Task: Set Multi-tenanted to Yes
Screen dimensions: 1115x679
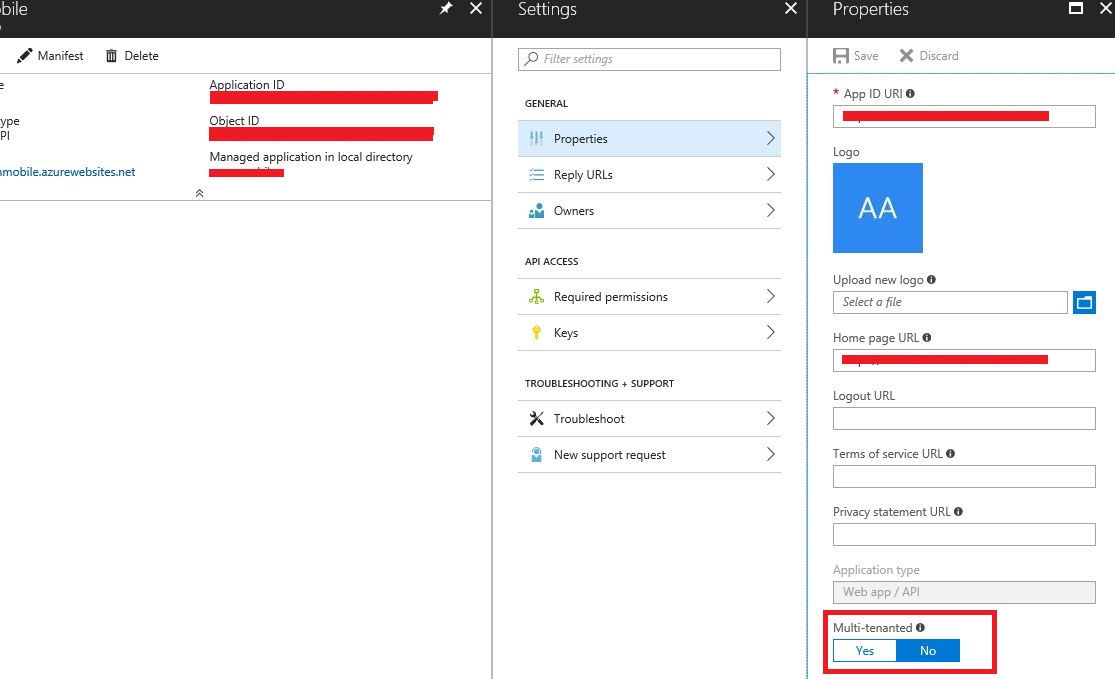Action: point(865,651)
